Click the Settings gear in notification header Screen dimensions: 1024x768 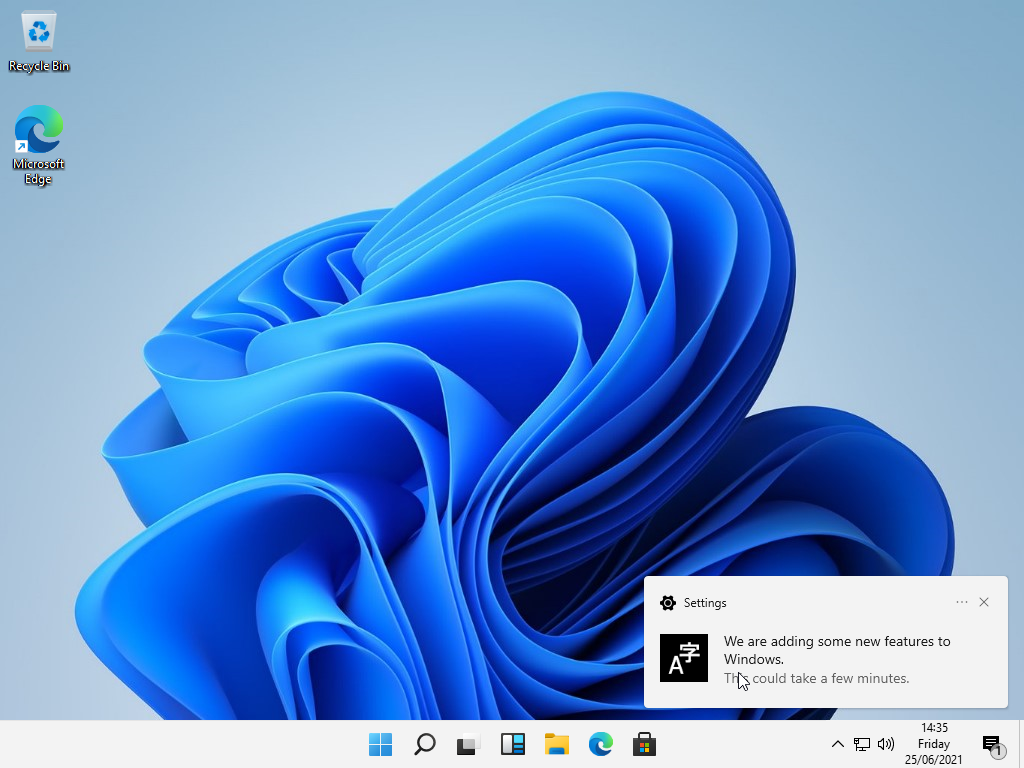click(668, 603)
